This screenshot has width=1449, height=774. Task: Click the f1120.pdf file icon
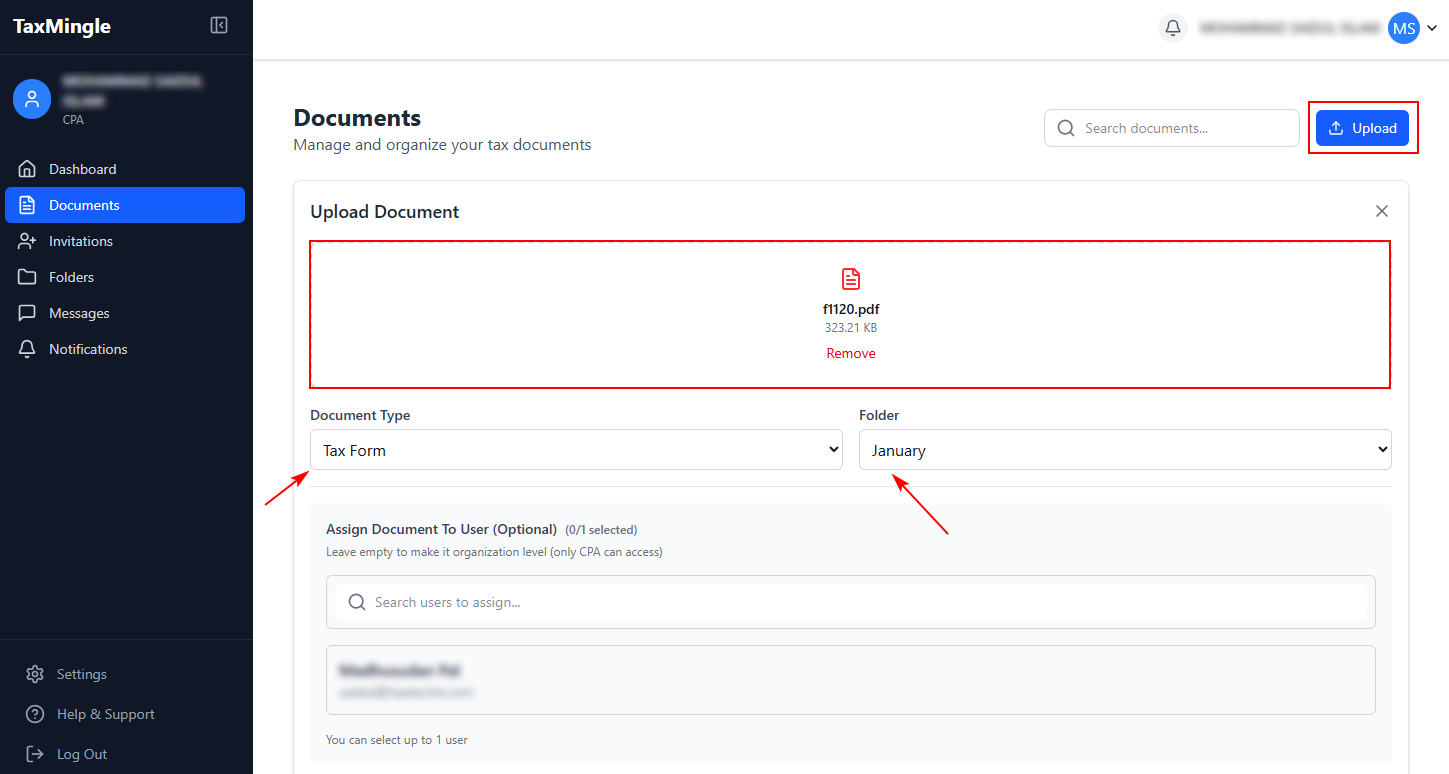851,279
